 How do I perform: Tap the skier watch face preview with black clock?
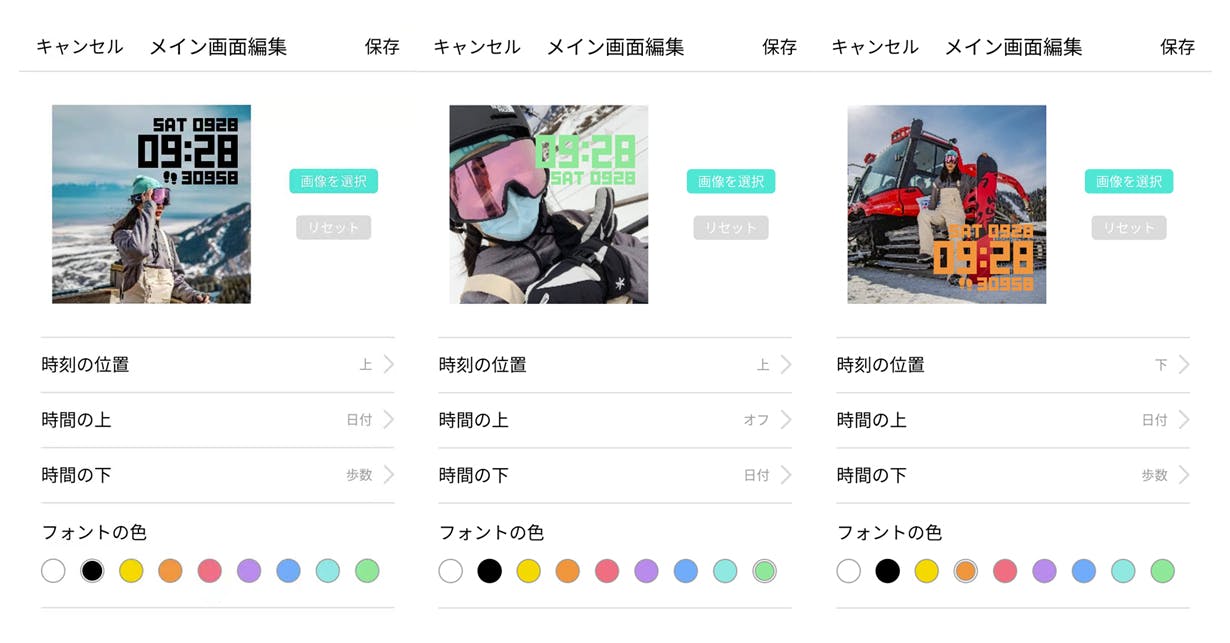point(151,204)
